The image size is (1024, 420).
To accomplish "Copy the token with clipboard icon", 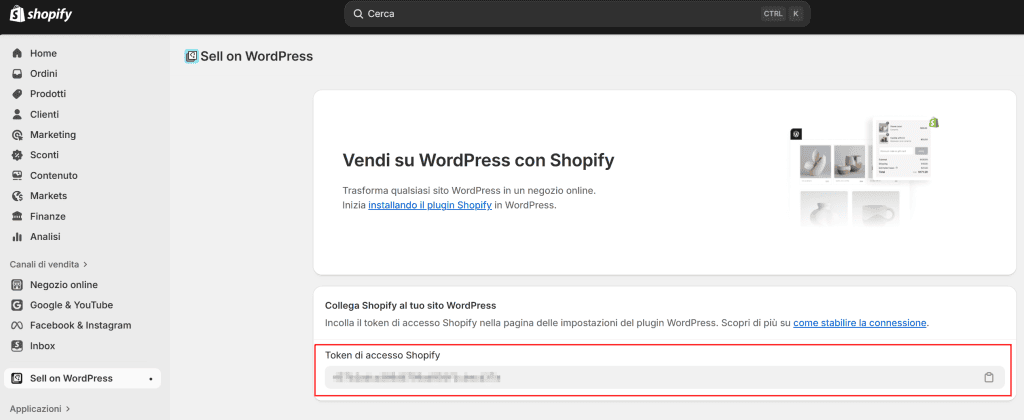I will coord(989,378).
